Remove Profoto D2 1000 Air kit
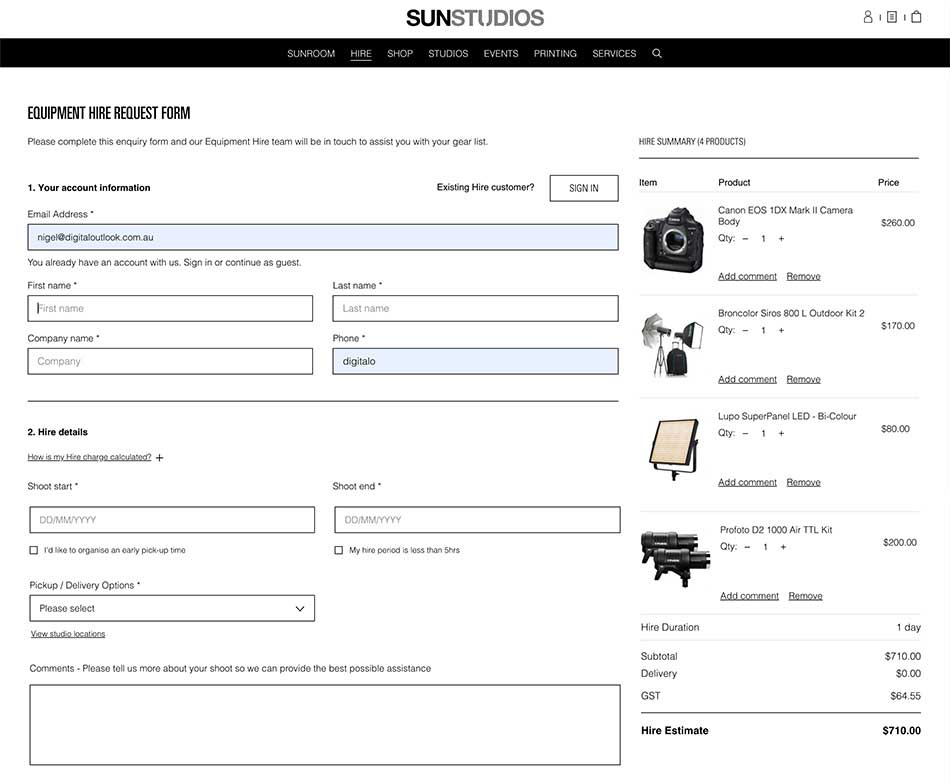950x783 pixels. pyautogui.click(x=805, y=596)
